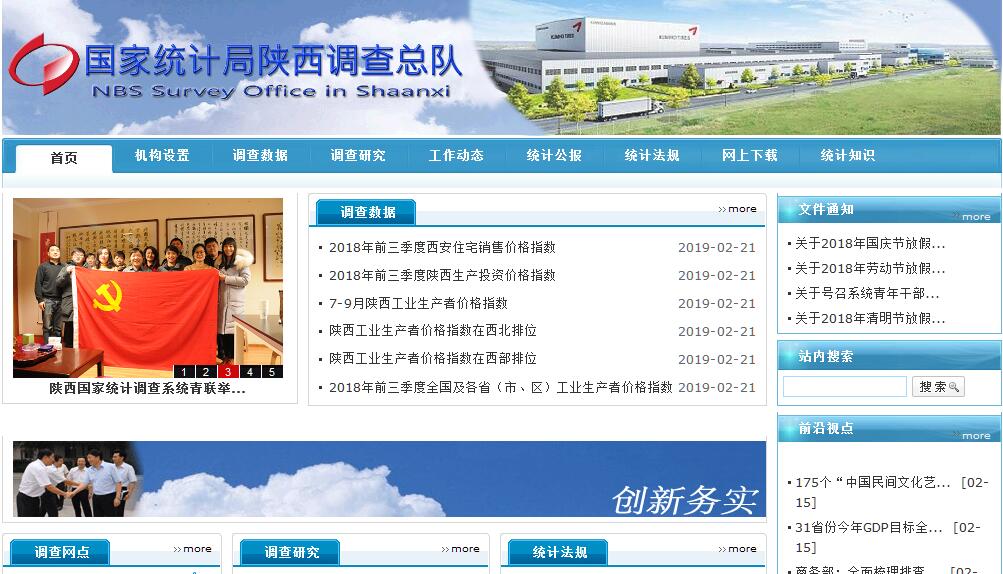The image size is (1003, 574).
Task: Click the 调查数据 panel header tab
Action: pyautogui.click(x=367, y=212)
